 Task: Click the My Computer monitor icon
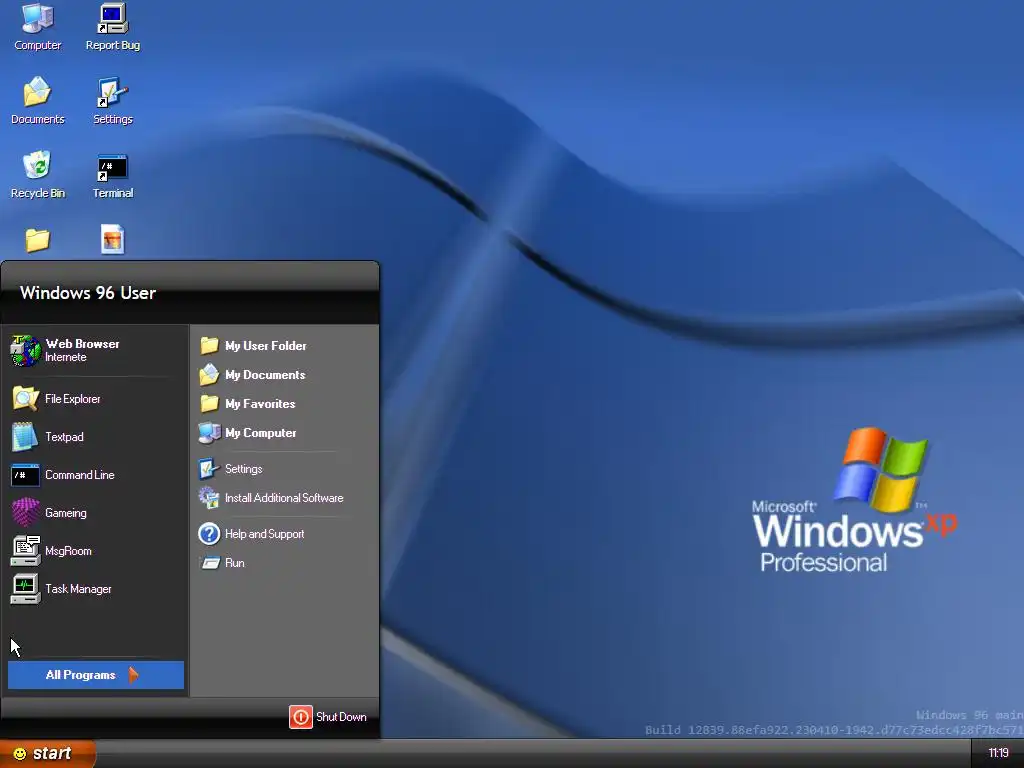(209, 432)
